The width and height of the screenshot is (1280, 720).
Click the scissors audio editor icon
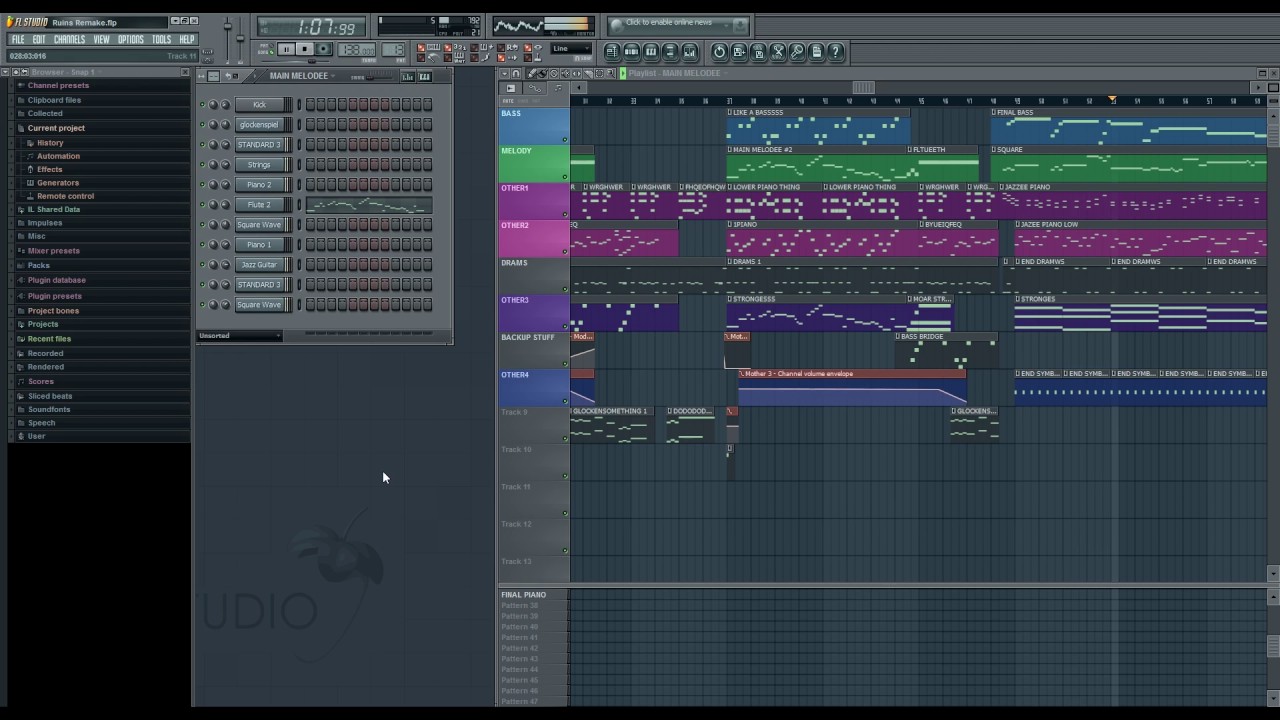point(778,52)
